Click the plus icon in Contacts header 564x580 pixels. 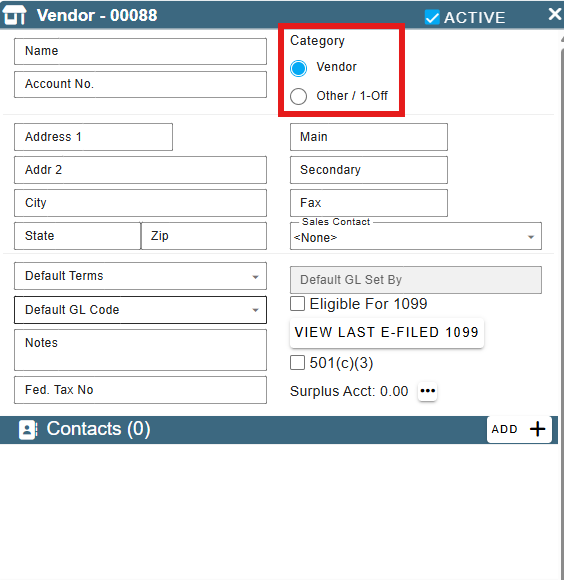coord(537,429)
